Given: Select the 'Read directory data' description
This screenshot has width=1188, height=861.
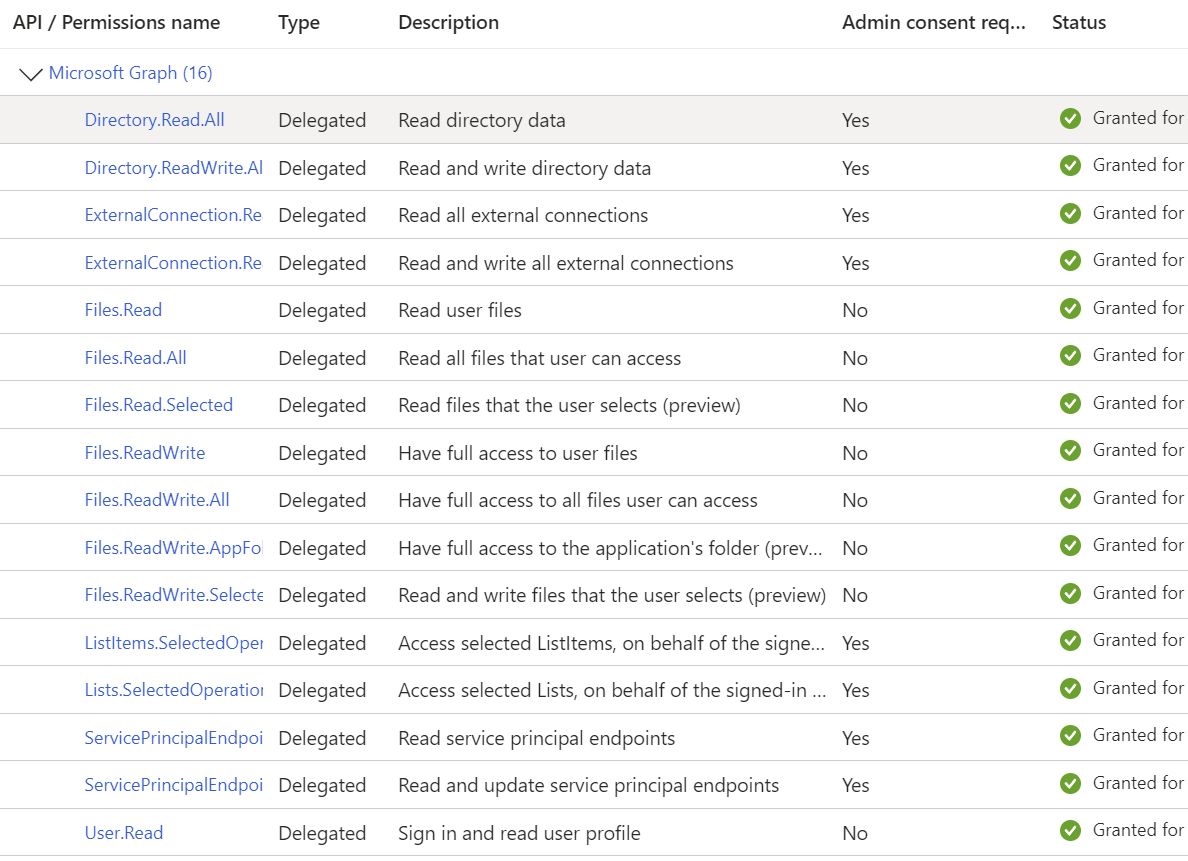Looking at the screenshot, I should 482,120.
